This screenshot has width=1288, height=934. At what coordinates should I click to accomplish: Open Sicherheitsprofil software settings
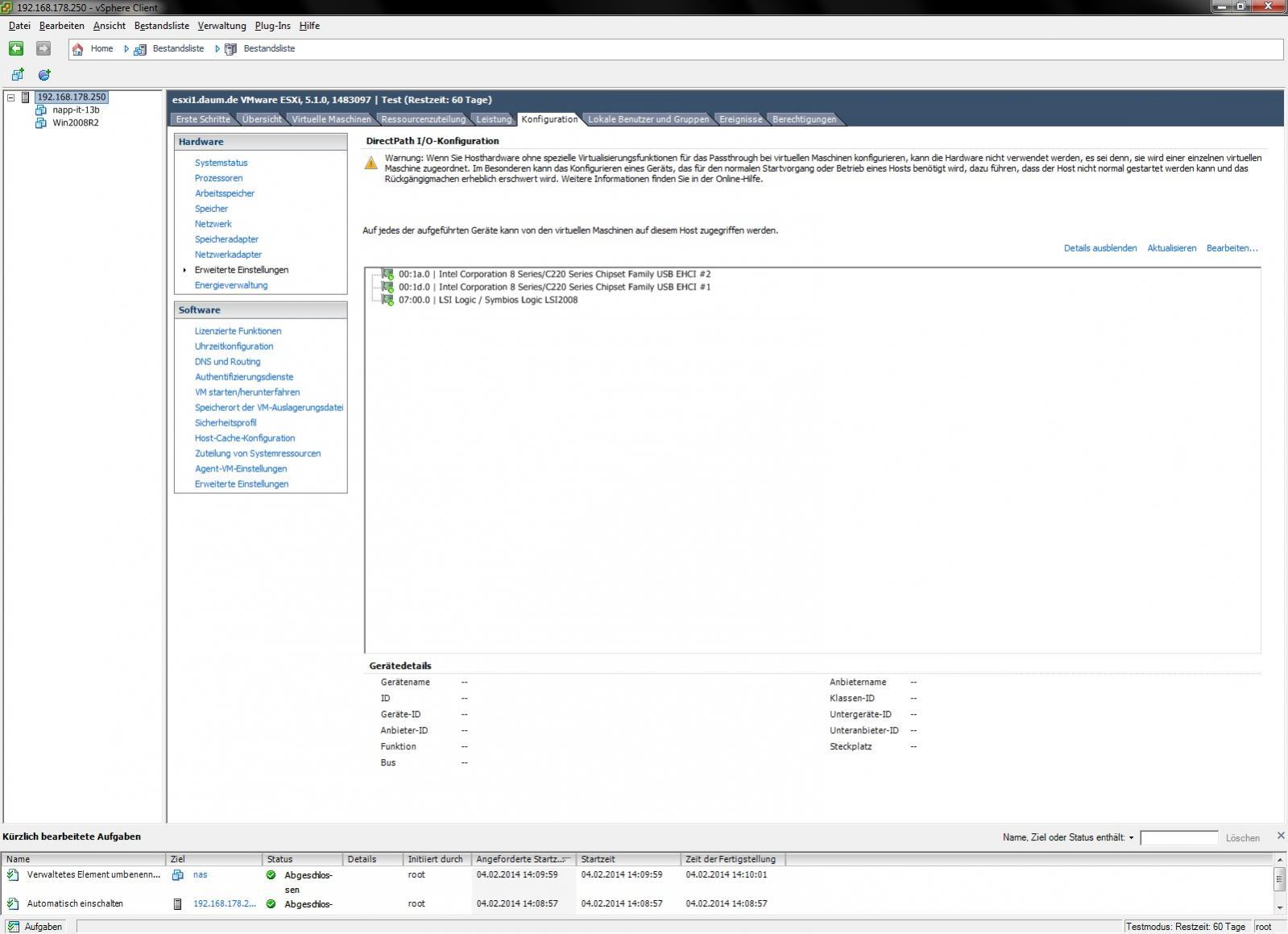[226, 423]
